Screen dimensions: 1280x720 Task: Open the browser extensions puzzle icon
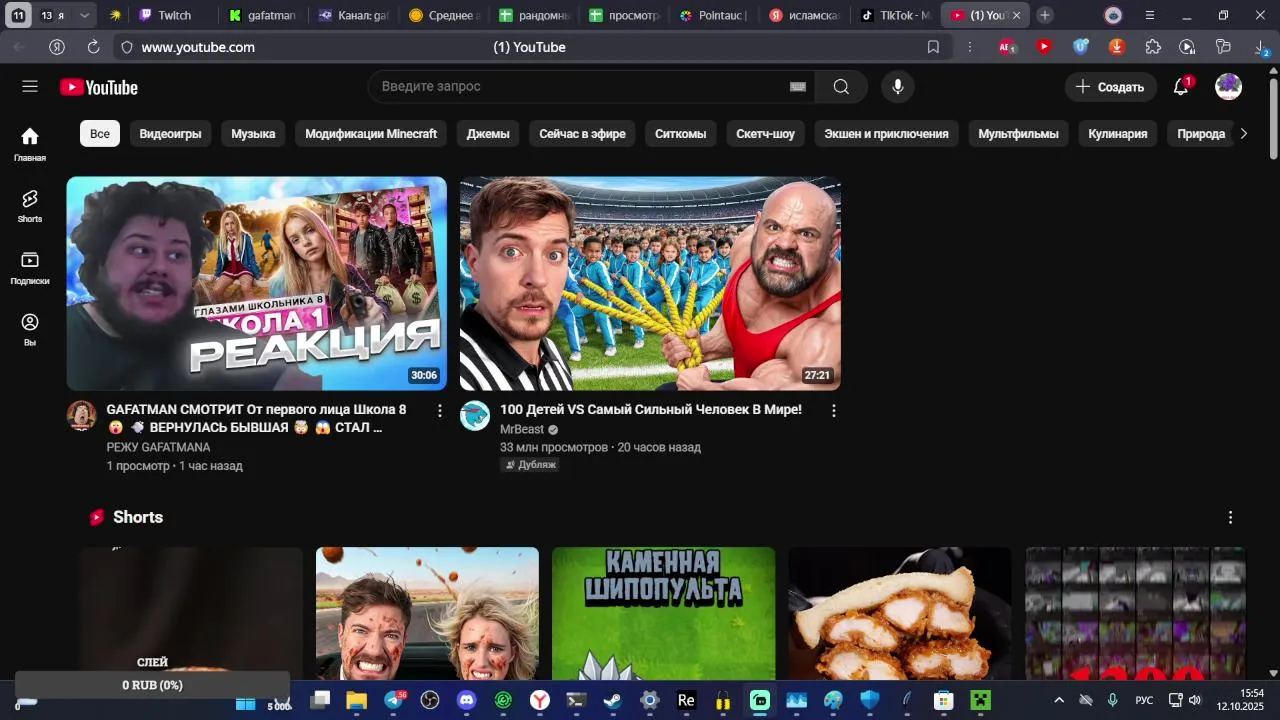[x=1153, y=47]
